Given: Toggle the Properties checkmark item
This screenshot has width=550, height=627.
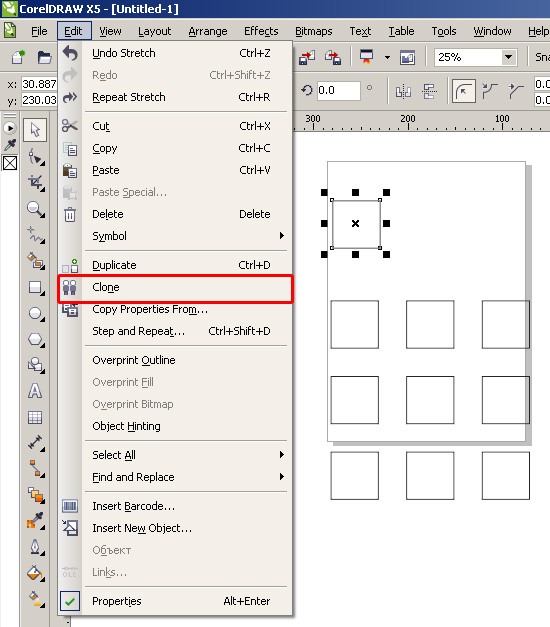Looking at the screenshot, I should [x=176, y=601].
